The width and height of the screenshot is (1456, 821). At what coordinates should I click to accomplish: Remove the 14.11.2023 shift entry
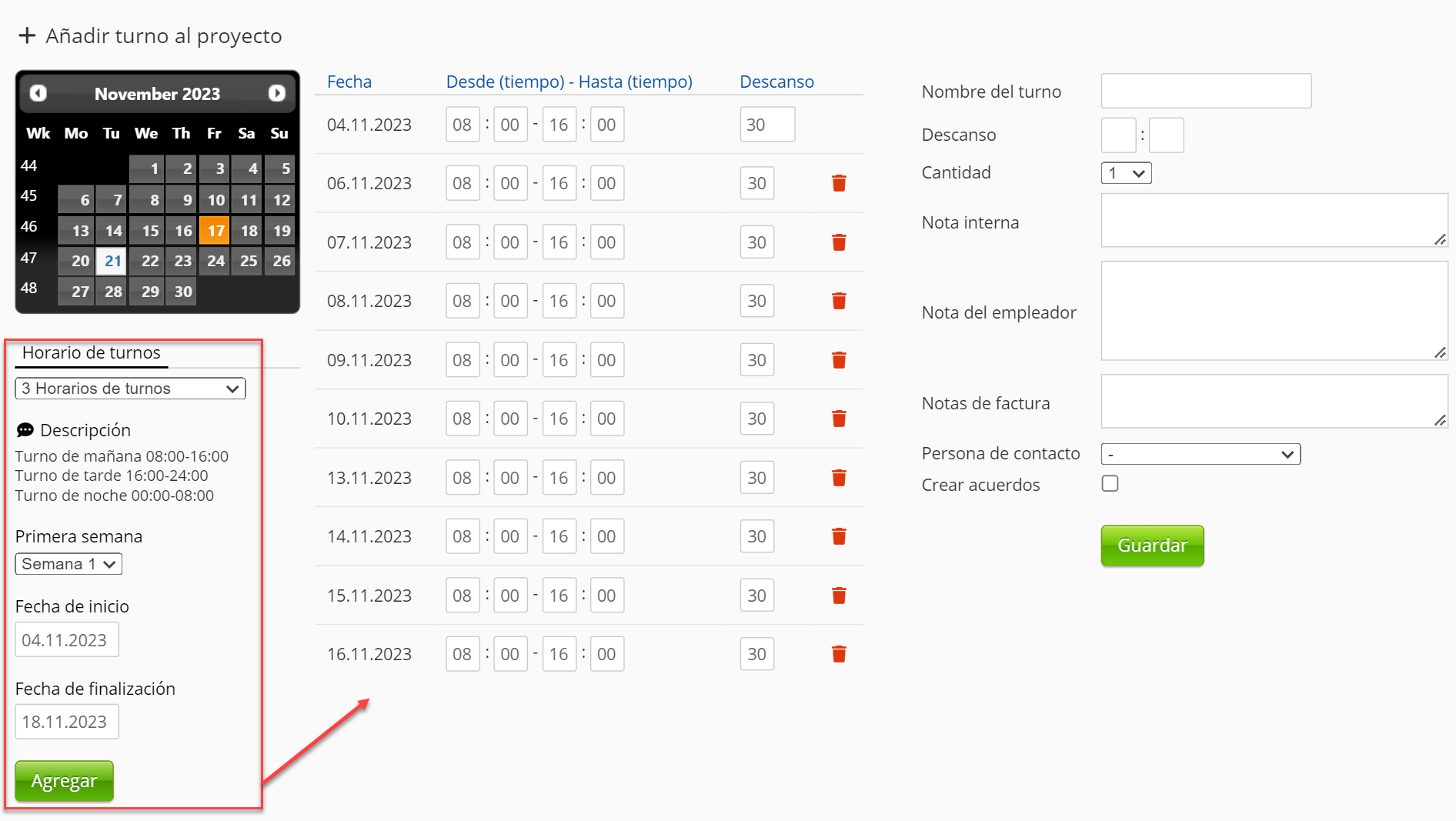[839, 536]
